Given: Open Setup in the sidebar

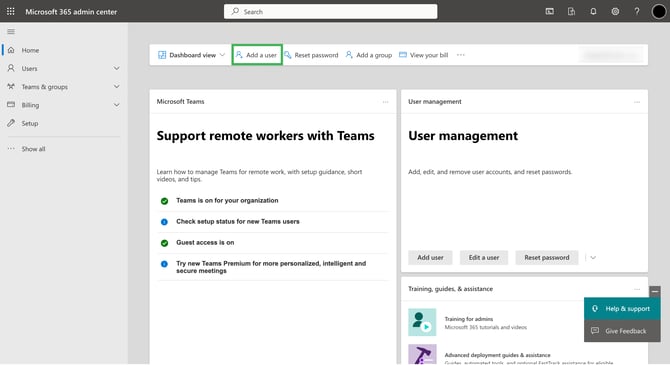Looking at the screenshot, I should [x=30, y=124].
